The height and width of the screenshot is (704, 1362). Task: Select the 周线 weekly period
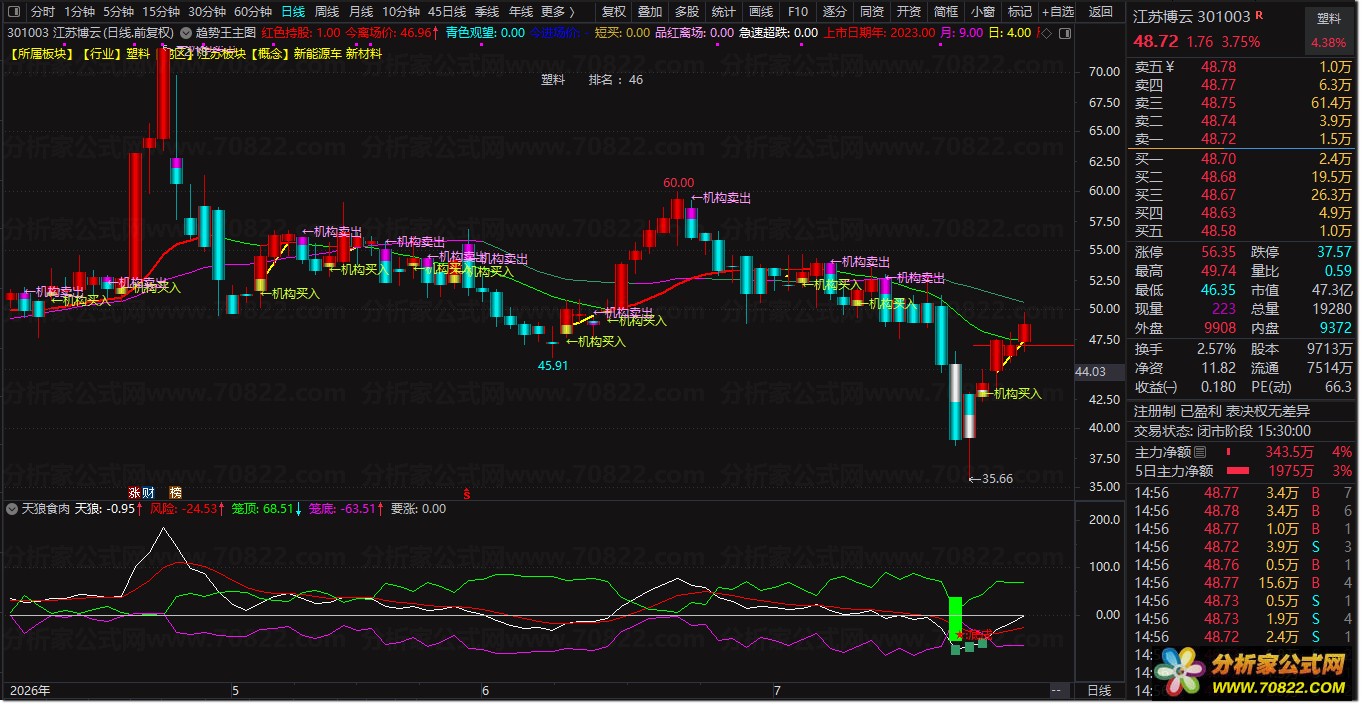click(327, 12)
